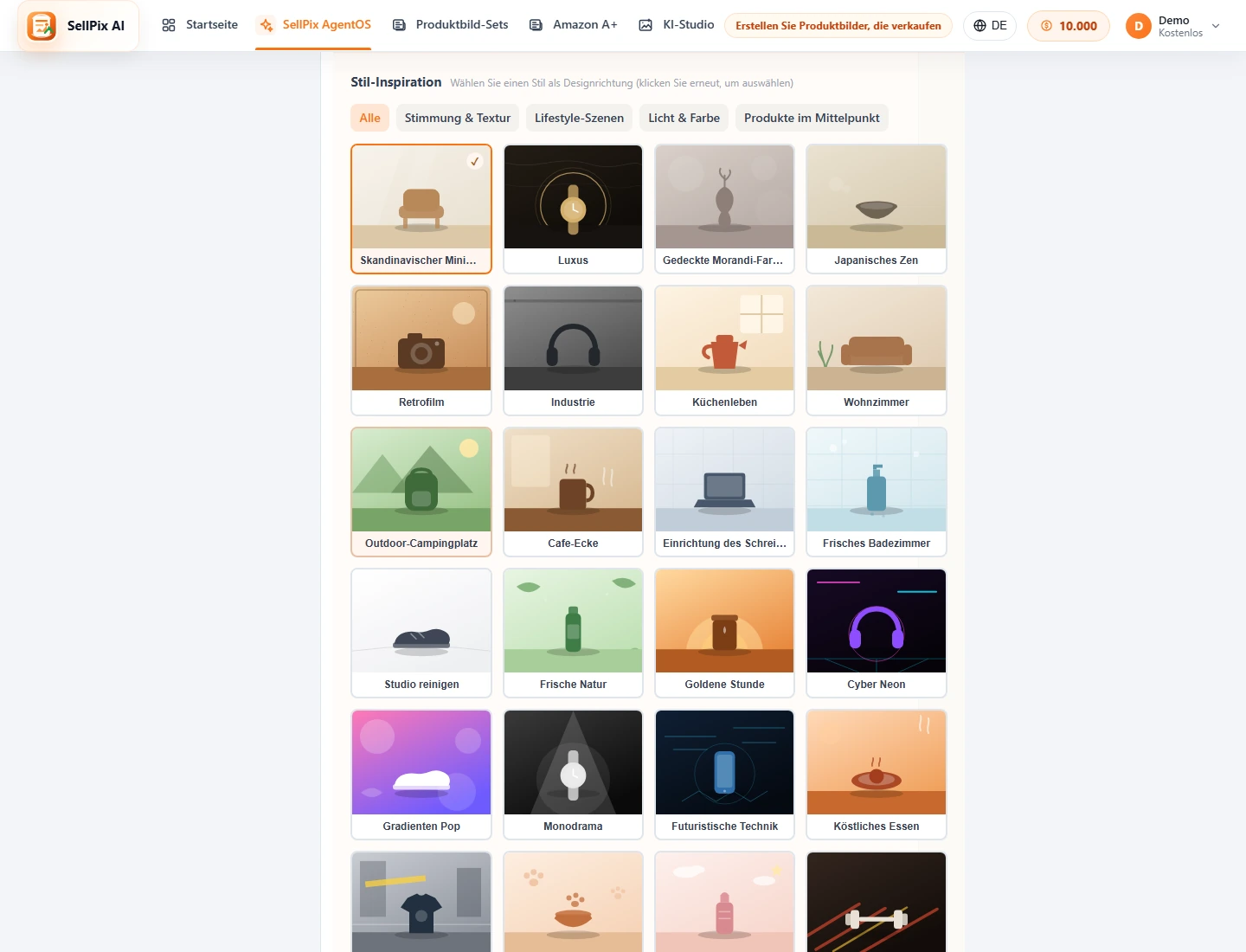Filter styles by Alle
The image size is (1246, 952).
[369, 118]
